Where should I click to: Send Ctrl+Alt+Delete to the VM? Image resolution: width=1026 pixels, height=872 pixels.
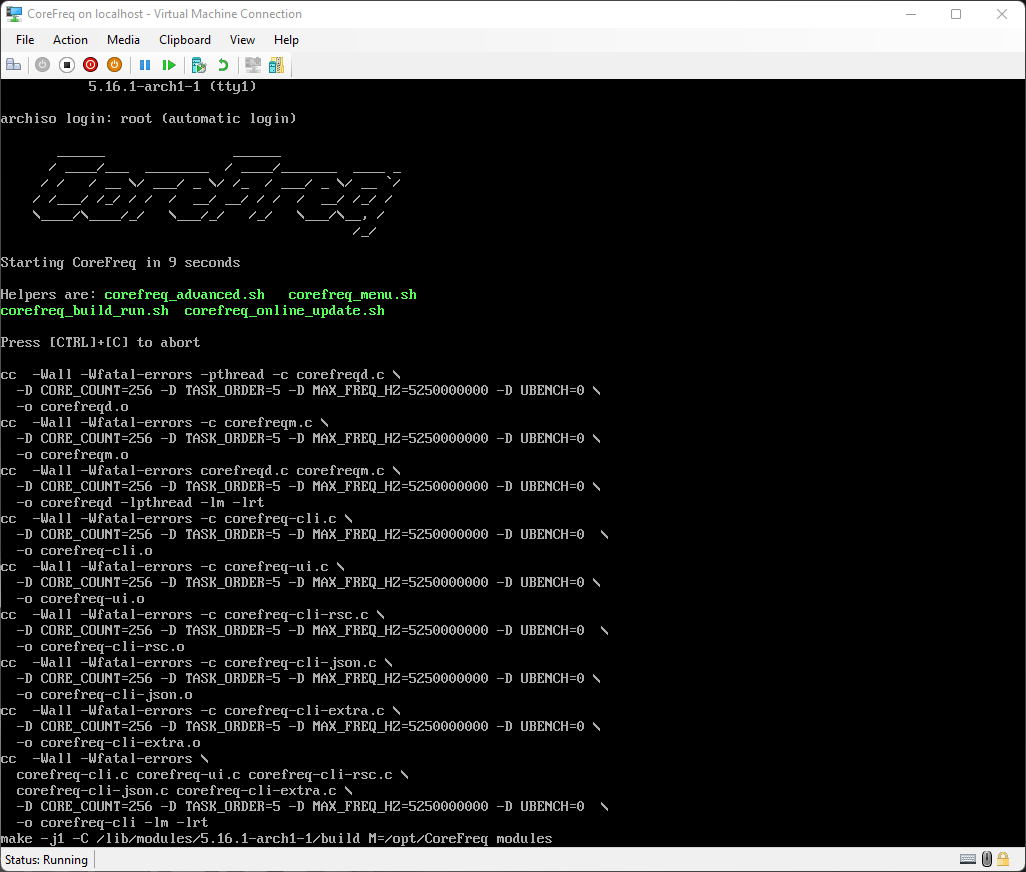(14, 65)
